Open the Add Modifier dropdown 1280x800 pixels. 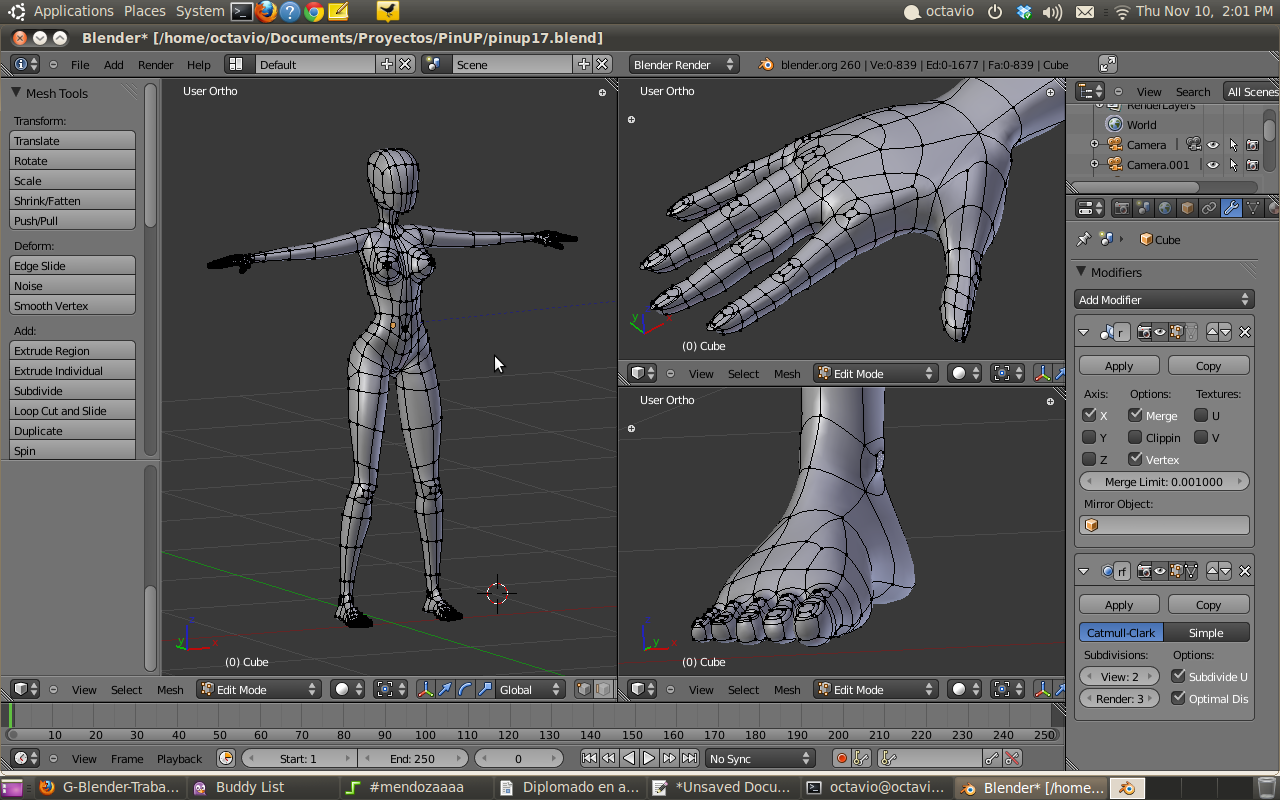click(x=1164, y=300)
